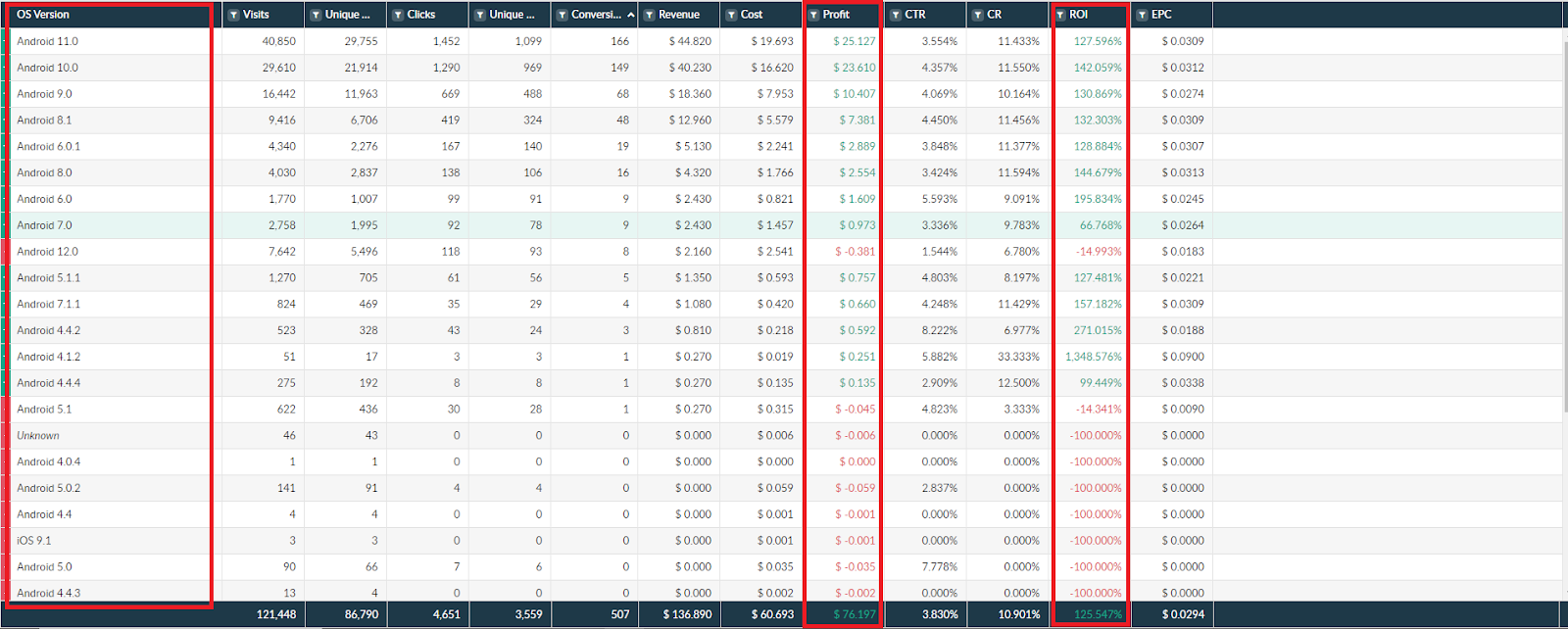Click the filter icon on Clicks column
Screen dimensions: 1568x629
(x=398, y=15)
